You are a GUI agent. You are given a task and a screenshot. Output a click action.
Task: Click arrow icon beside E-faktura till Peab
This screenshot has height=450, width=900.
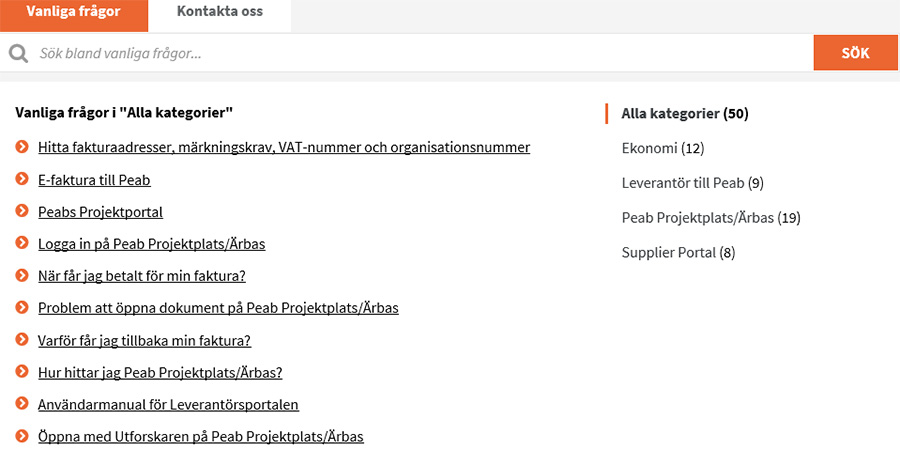point(22,180)
